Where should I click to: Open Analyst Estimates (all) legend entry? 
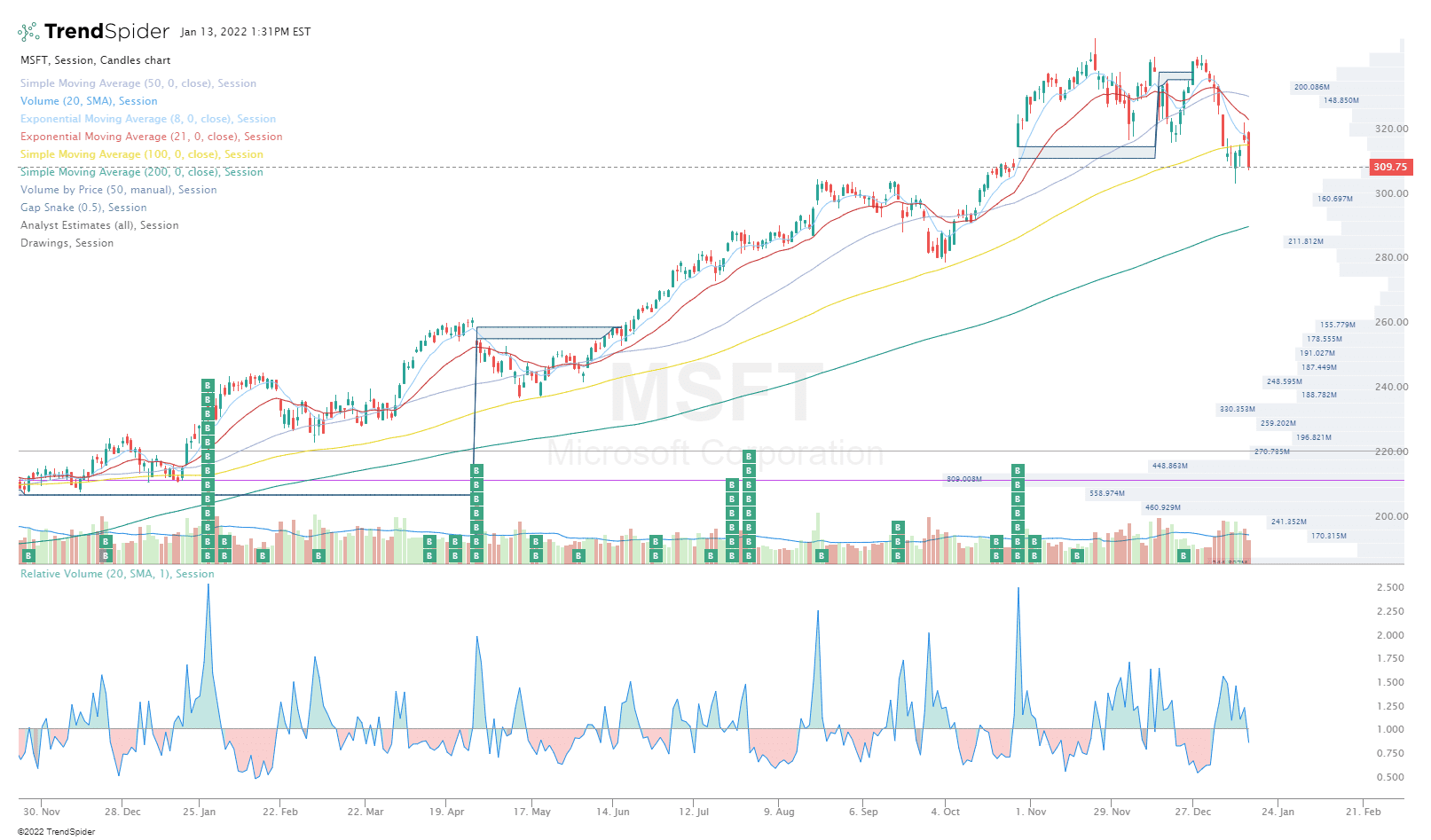[x=99, y=225]
